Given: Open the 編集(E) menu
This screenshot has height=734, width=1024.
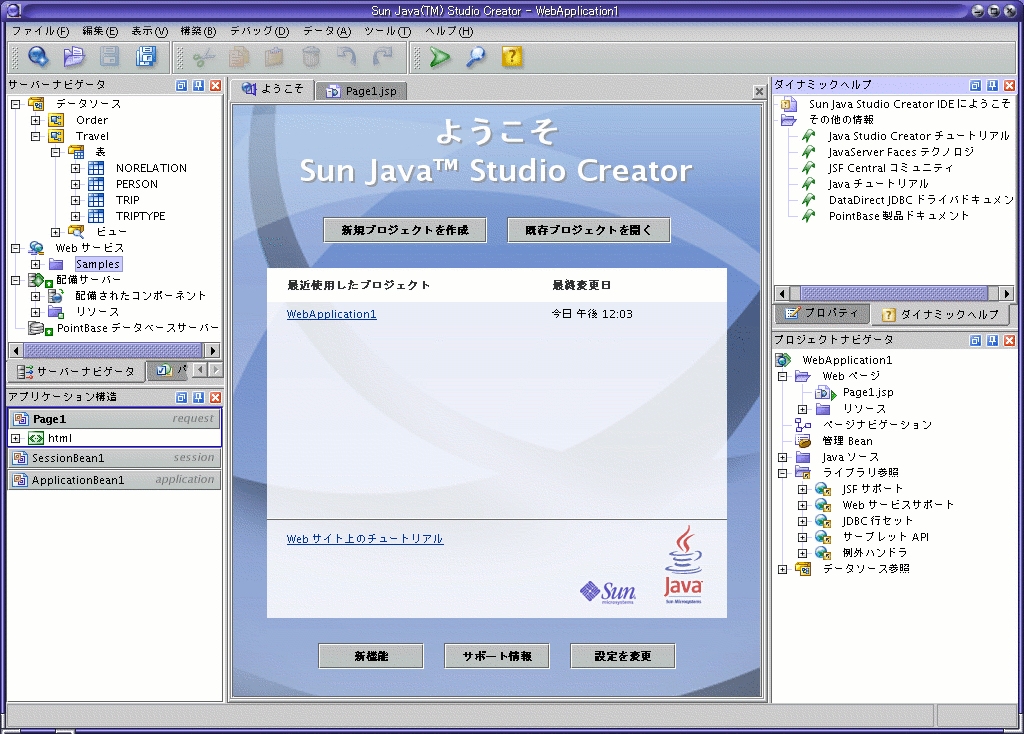Looking at the screenshot, I should tap(100, 31).
